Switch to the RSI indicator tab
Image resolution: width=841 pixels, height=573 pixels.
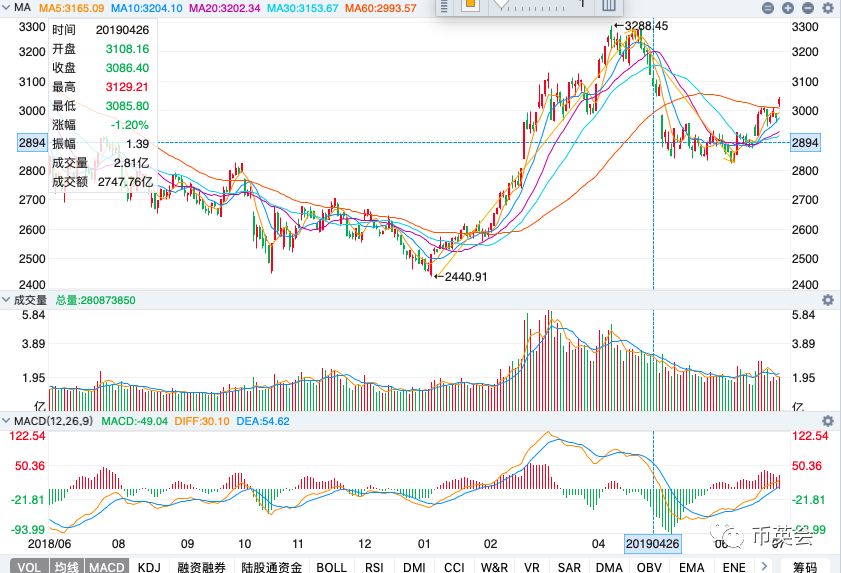tap(374, 567)
